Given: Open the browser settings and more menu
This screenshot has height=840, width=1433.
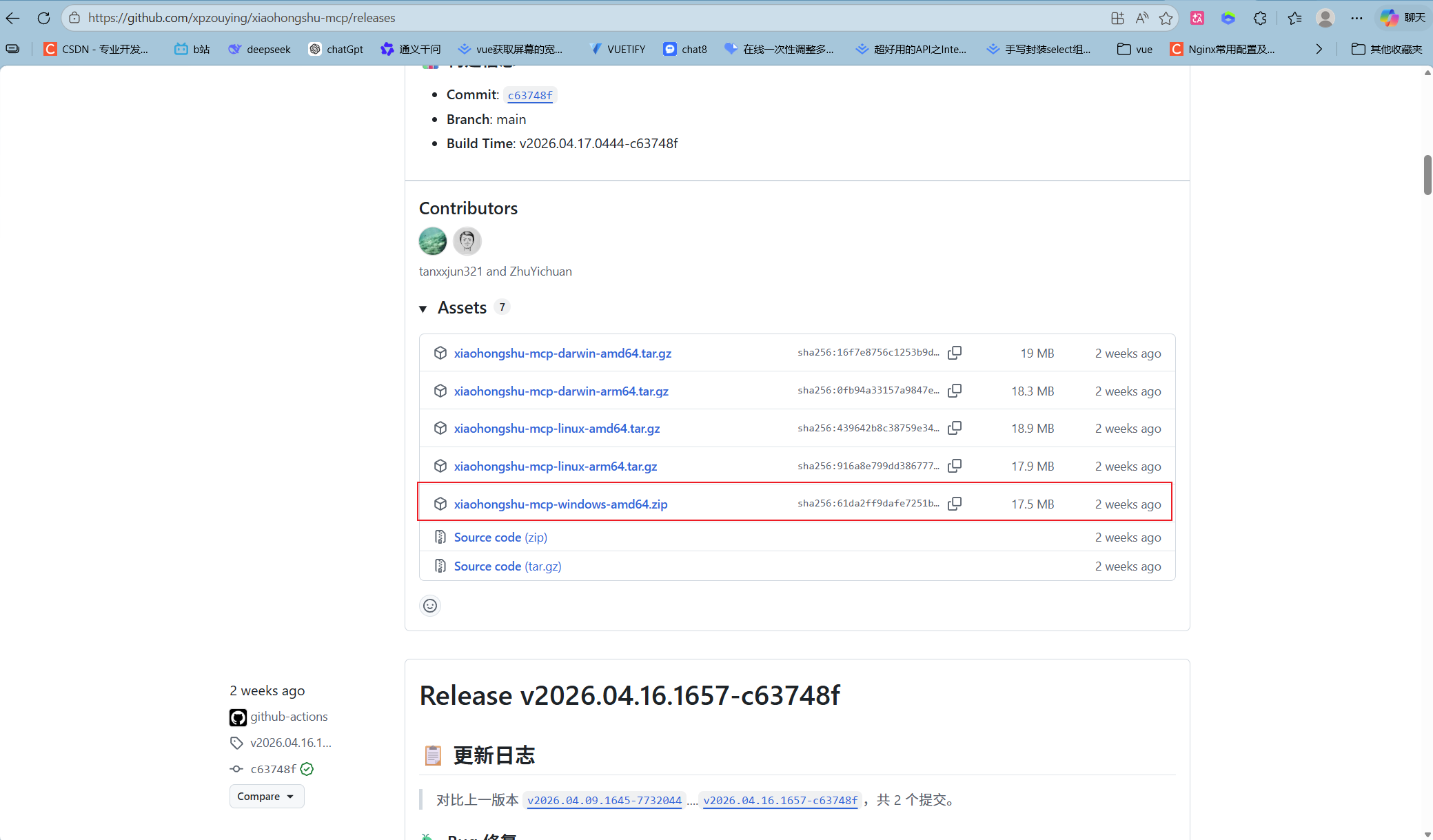Looking at the screenshot, I should [x=1356, y=18].
